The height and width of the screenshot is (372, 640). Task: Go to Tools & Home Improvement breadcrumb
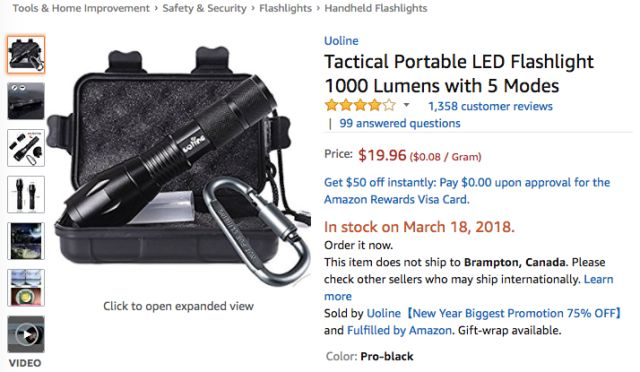81,8
